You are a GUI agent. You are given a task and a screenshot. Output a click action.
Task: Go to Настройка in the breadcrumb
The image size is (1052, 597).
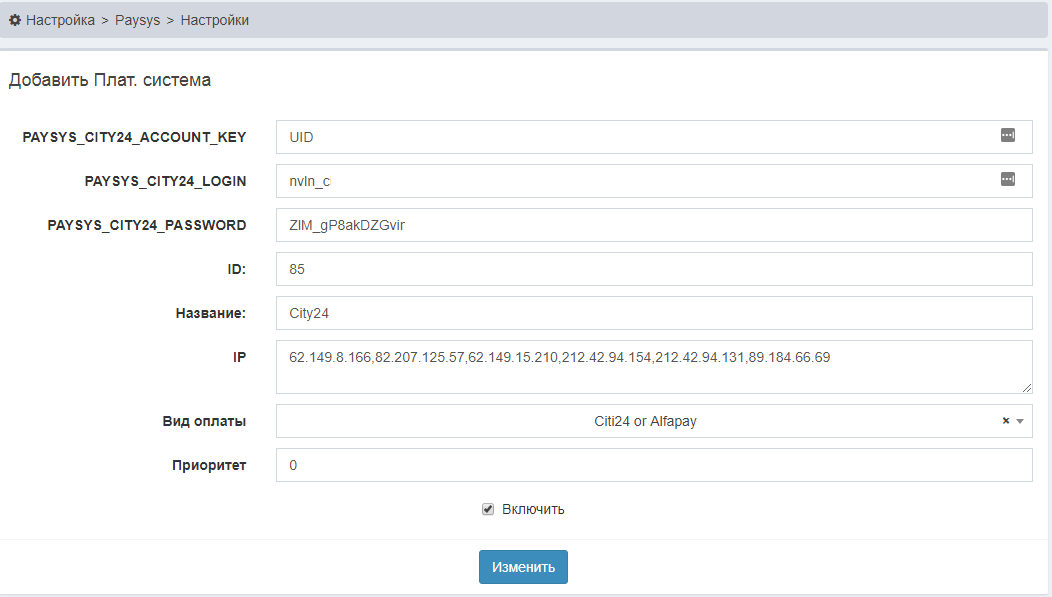(60, 20)
